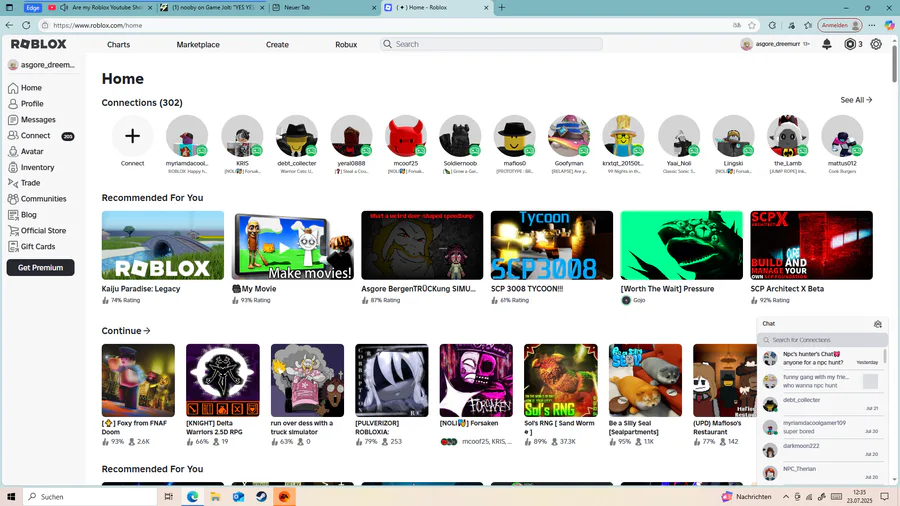Open asgore_dreem profile in the sidebar

(41, 65)
